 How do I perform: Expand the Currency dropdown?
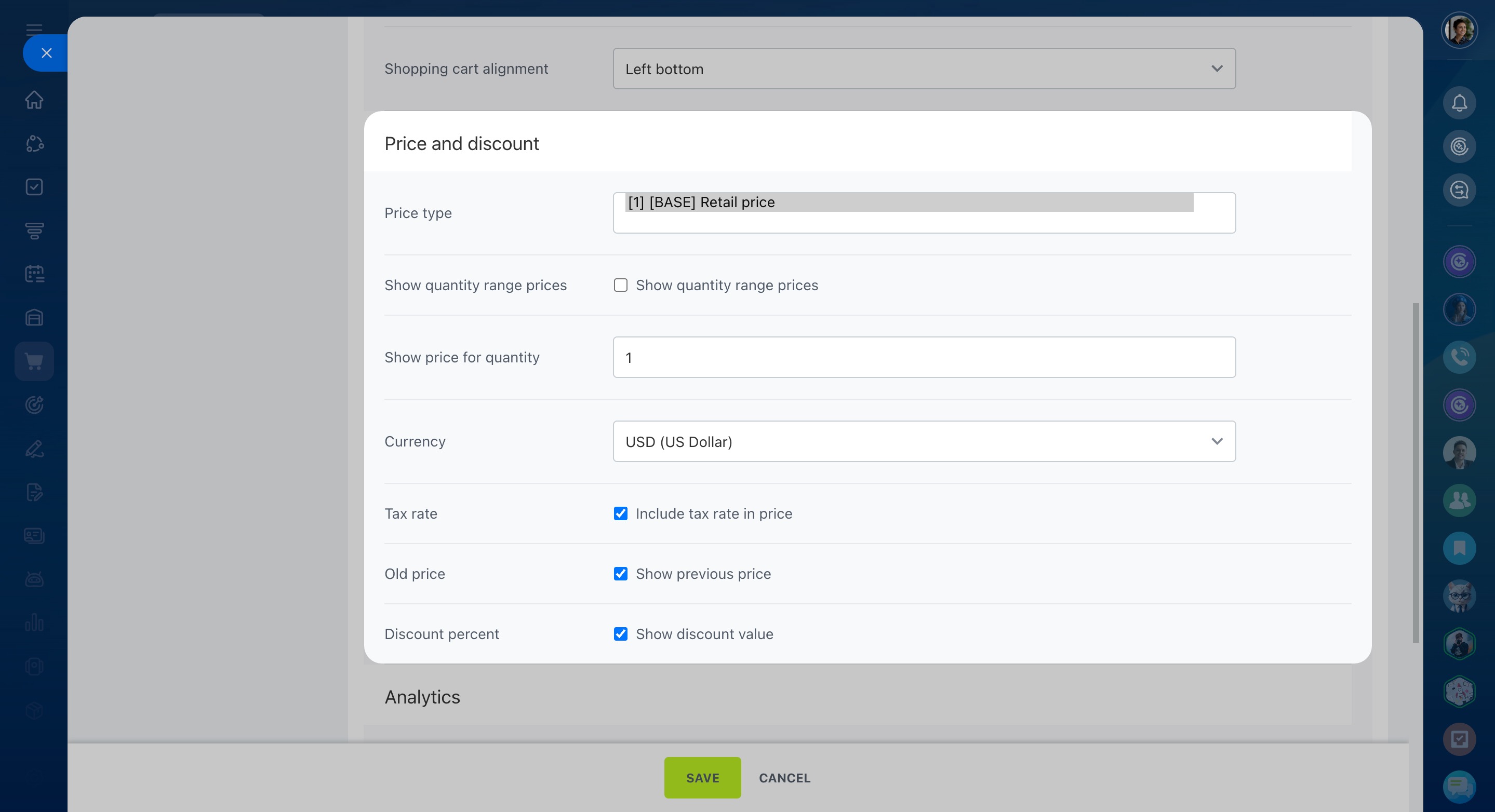pyautogui.click(x=924, y=442)
